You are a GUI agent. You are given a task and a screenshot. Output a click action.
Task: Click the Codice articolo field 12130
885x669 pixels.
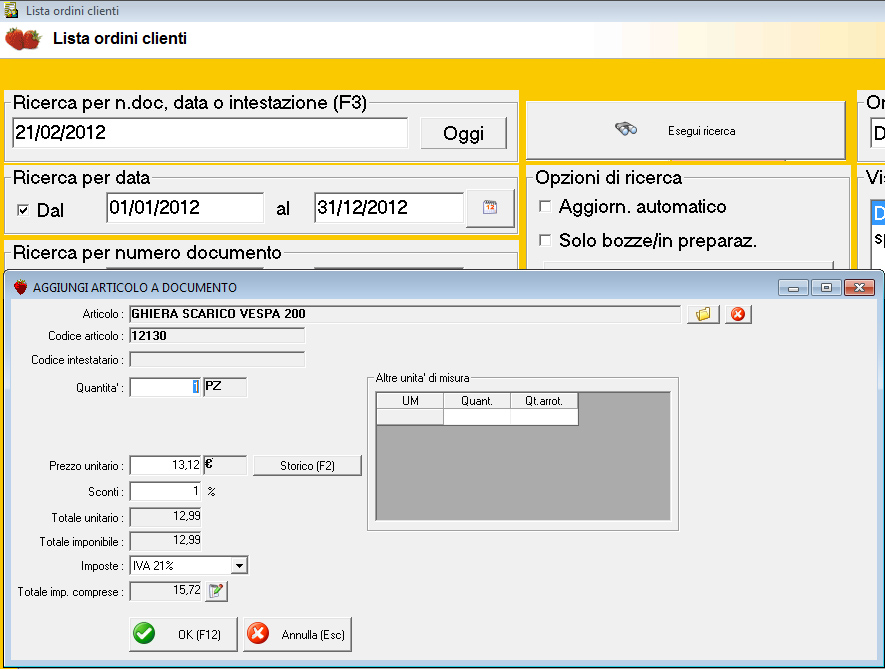[x=217, y=336]
